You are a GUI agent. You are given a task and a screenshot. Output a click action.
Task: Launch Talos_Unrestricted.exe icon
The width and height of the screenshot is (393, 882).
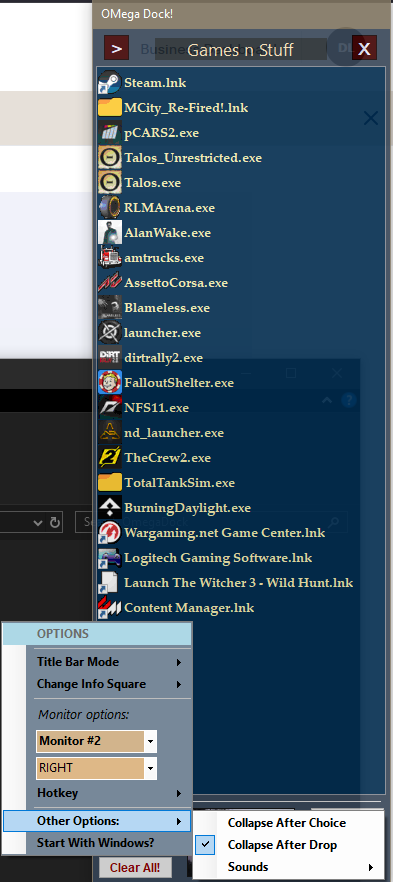coord(110,158)
